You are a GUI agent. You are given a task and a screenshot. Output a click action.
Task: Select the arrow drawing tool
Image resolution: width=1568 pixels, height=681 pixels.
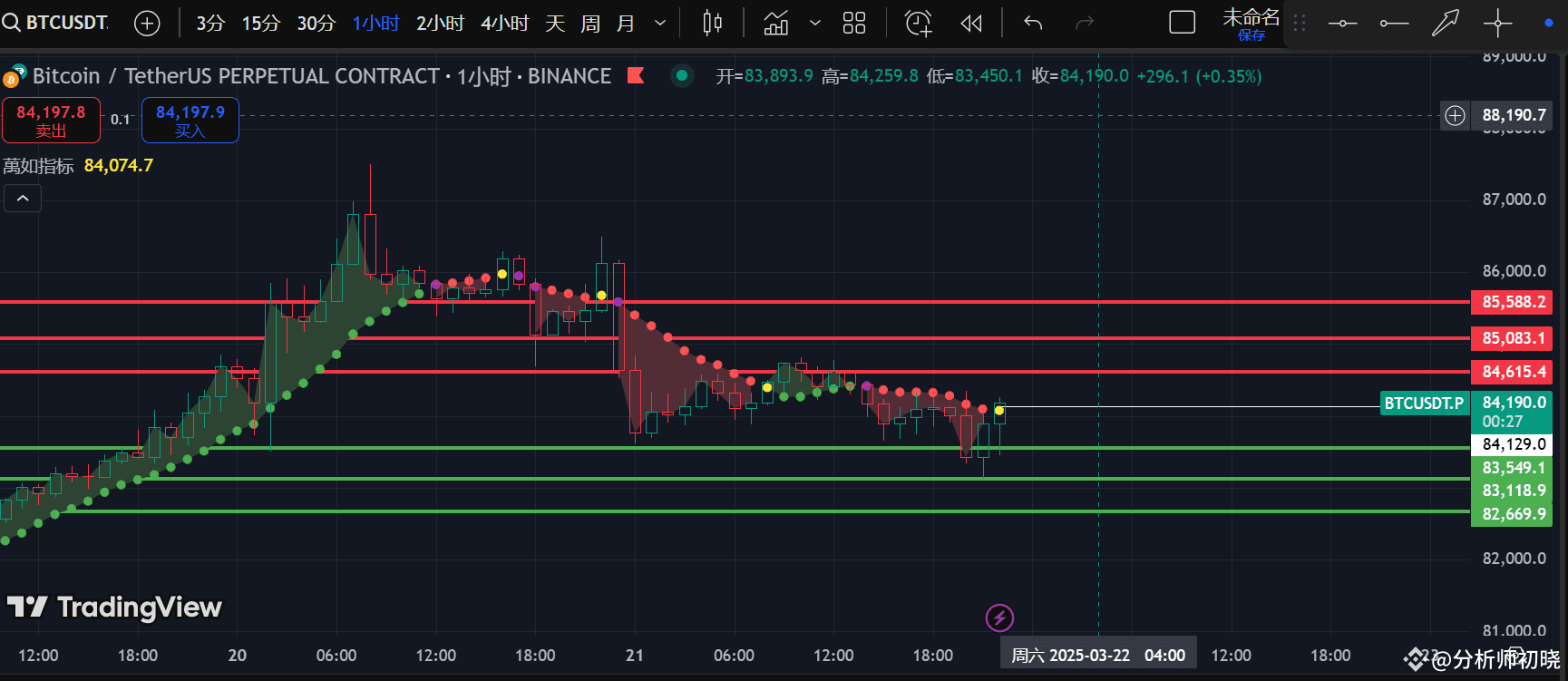pos(1446,24)
